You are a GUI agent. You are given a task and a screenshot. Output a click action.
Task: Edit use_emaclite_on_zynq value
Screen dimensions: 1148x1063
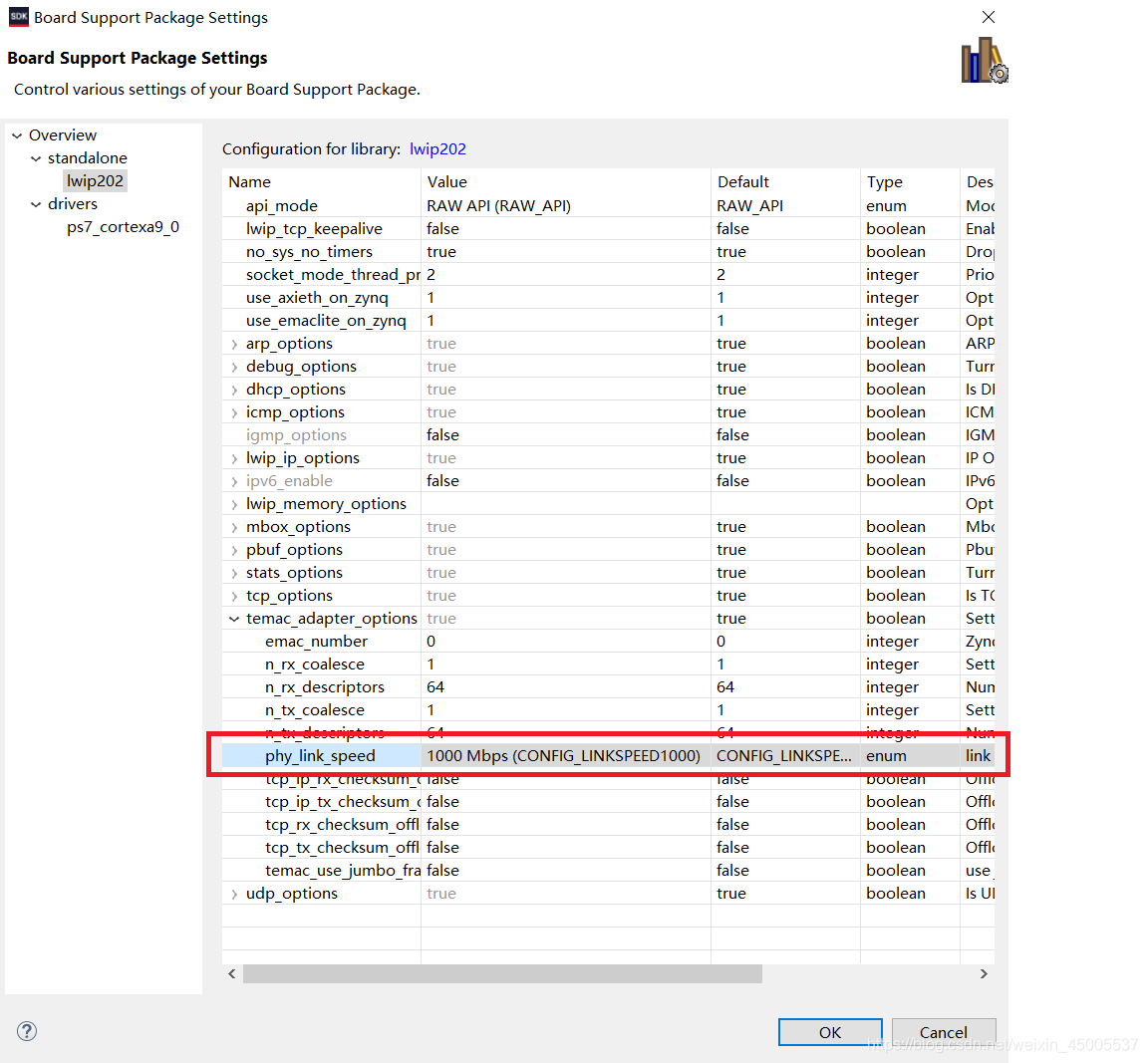(x=565, y=321)
